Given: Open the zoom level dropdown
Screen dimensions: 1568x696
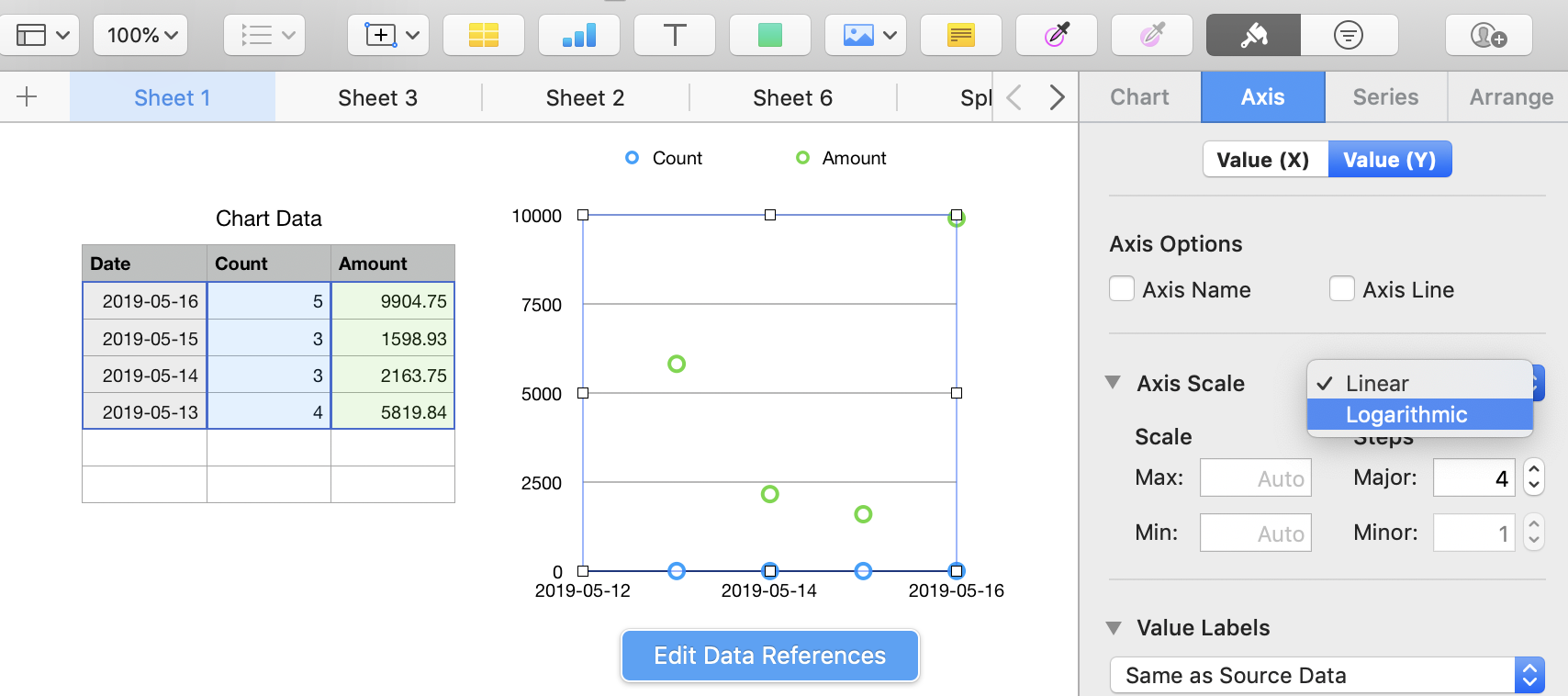Looking at the screenshot, I should (140, 36).
